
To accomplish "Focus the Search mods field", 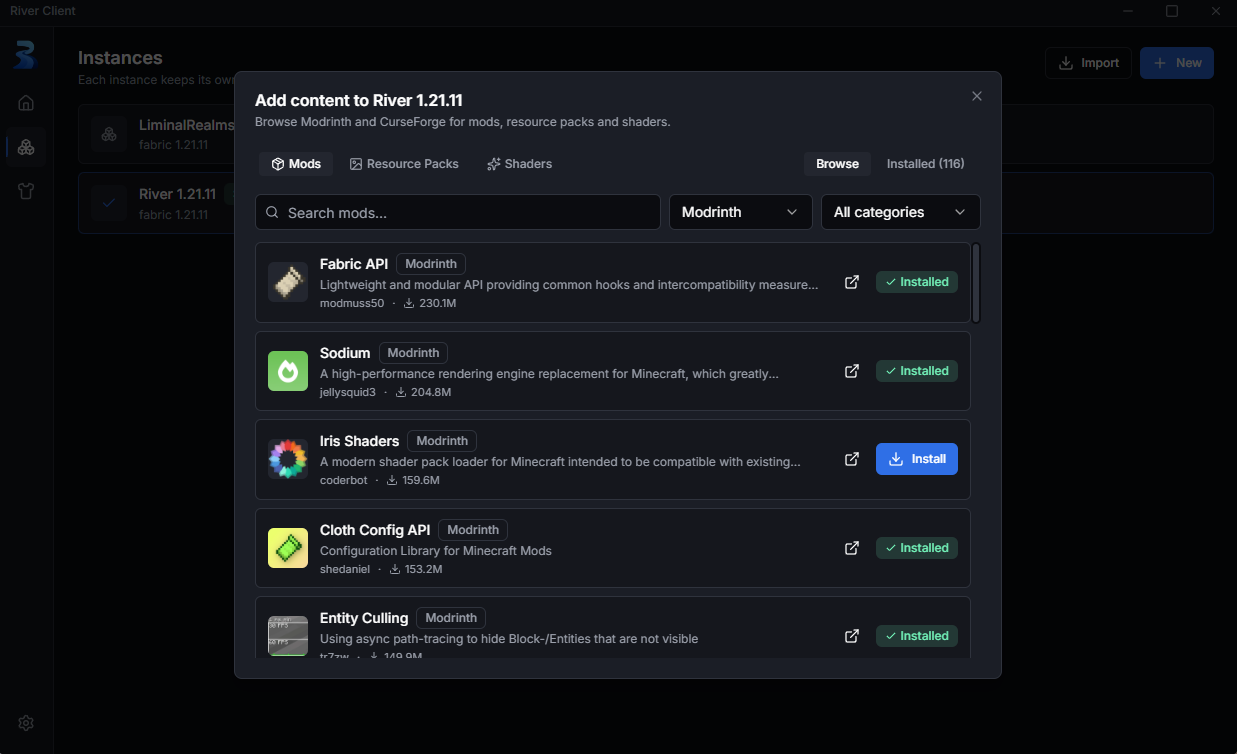I will 458,212.
